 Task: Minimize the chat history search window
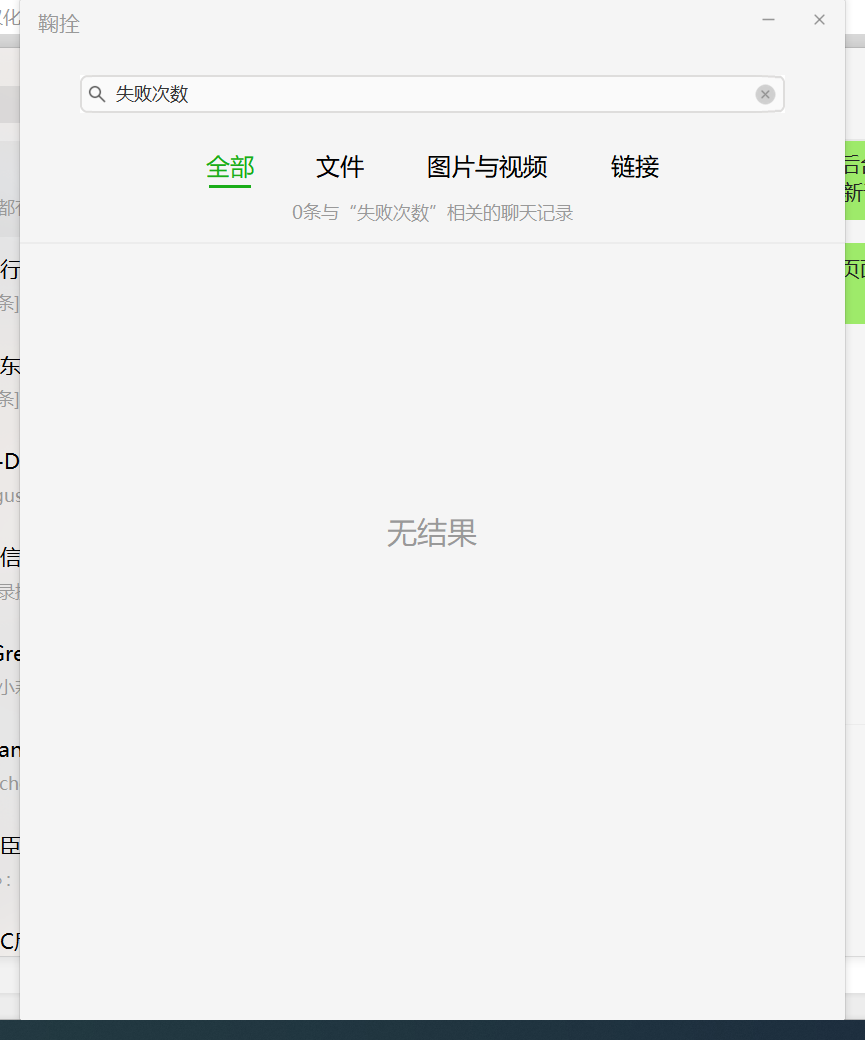(x=768, y=20)
